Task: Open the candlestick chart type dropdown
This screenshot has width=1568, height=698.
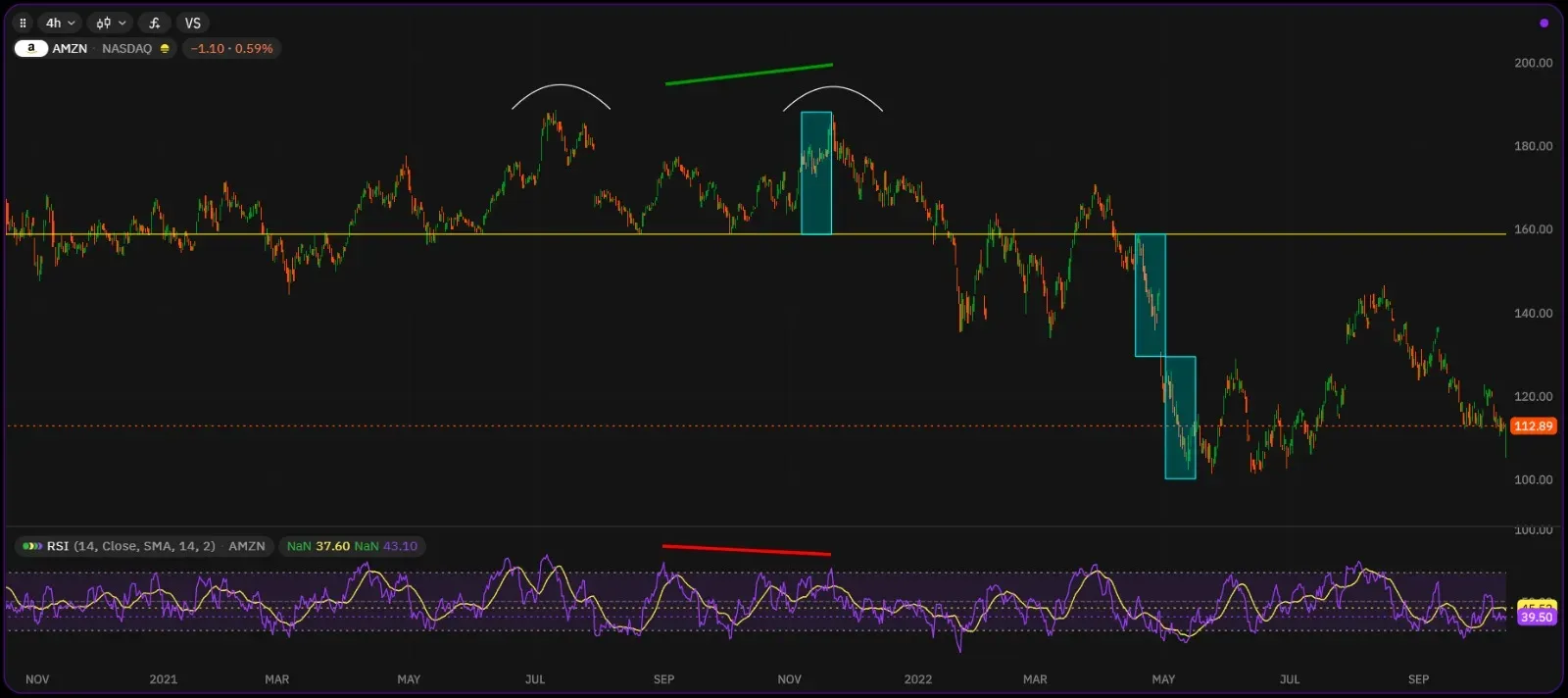Action: tap(111, 23)
